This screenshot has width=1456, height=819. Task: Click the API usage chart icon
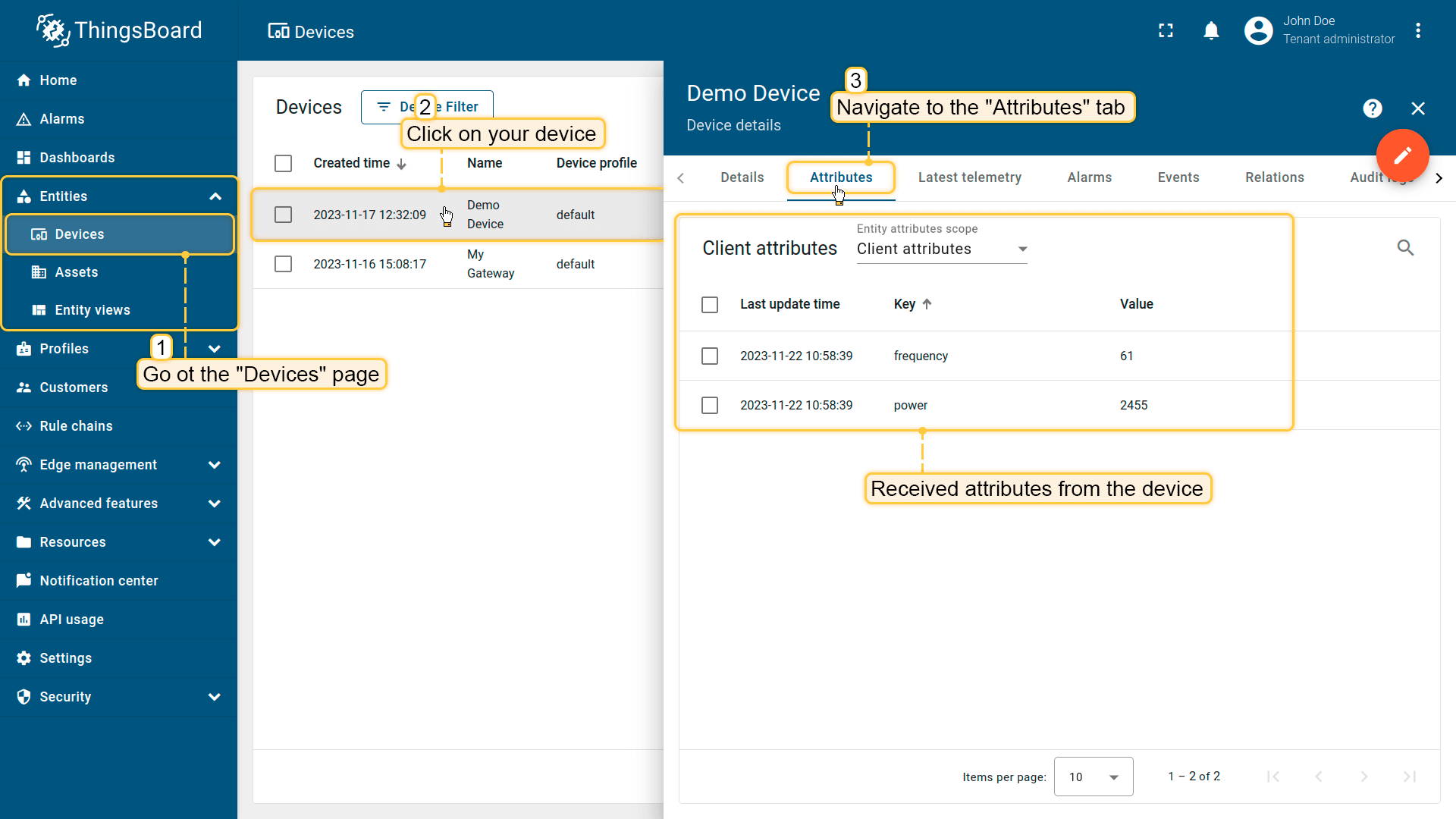pos(24,620)
